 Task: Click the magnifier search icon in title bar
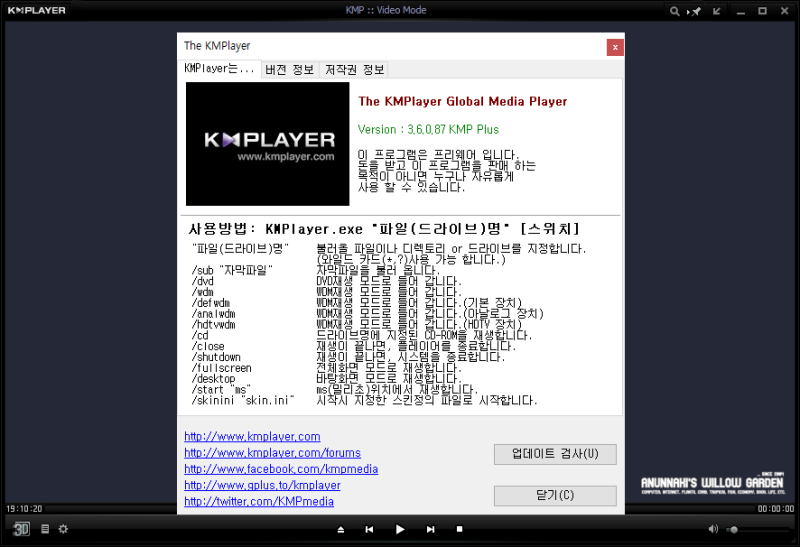coord(674,11)
